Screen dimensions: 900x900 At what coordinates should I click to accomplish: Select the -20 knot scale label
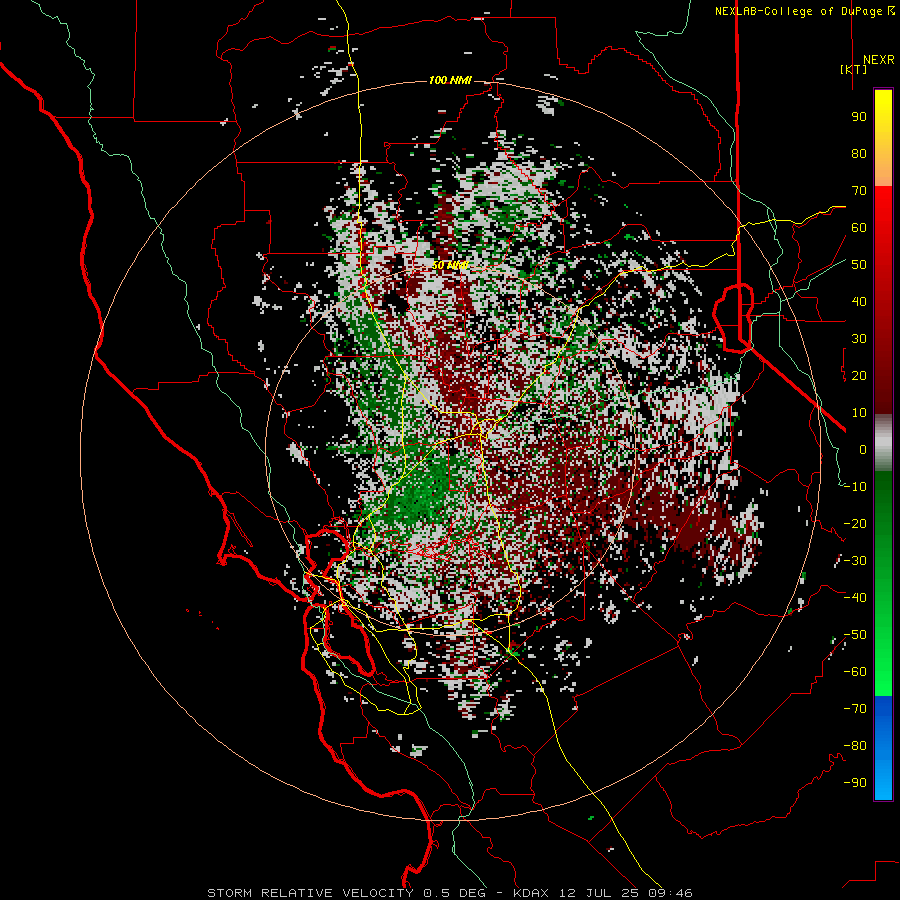pyautogui.click(x=855, y=524)
